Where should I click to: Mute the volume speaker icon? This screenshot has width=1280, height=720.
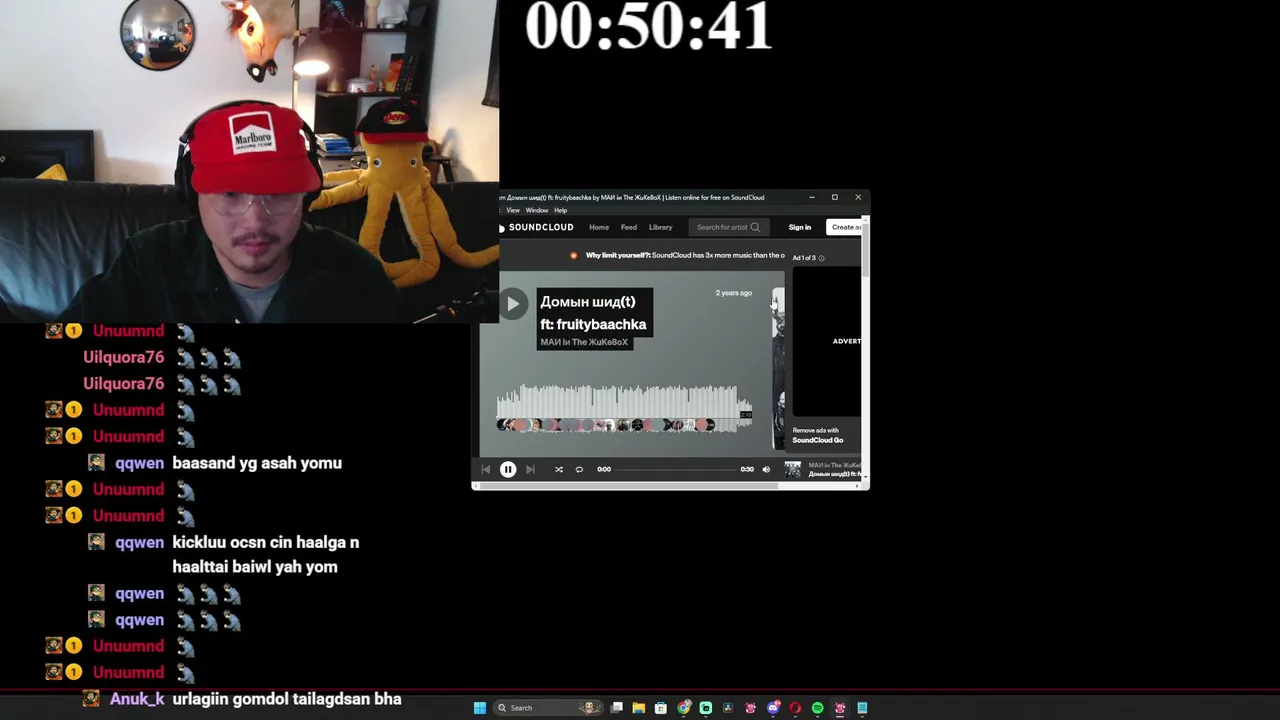pos(766,469)
